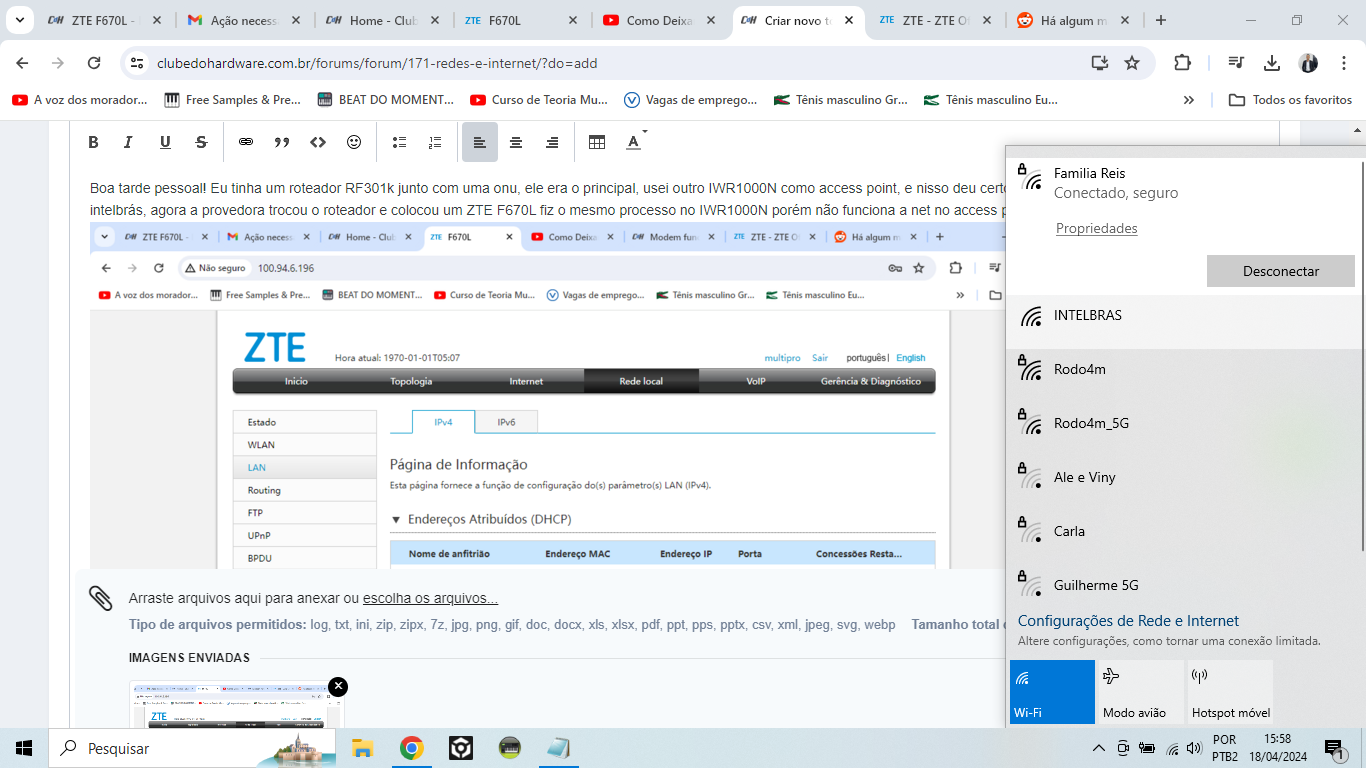Image resolution: width=1366 pixels, height=768 pixels.
Task: Apply underline formatting
Action: tap(165, 142)
